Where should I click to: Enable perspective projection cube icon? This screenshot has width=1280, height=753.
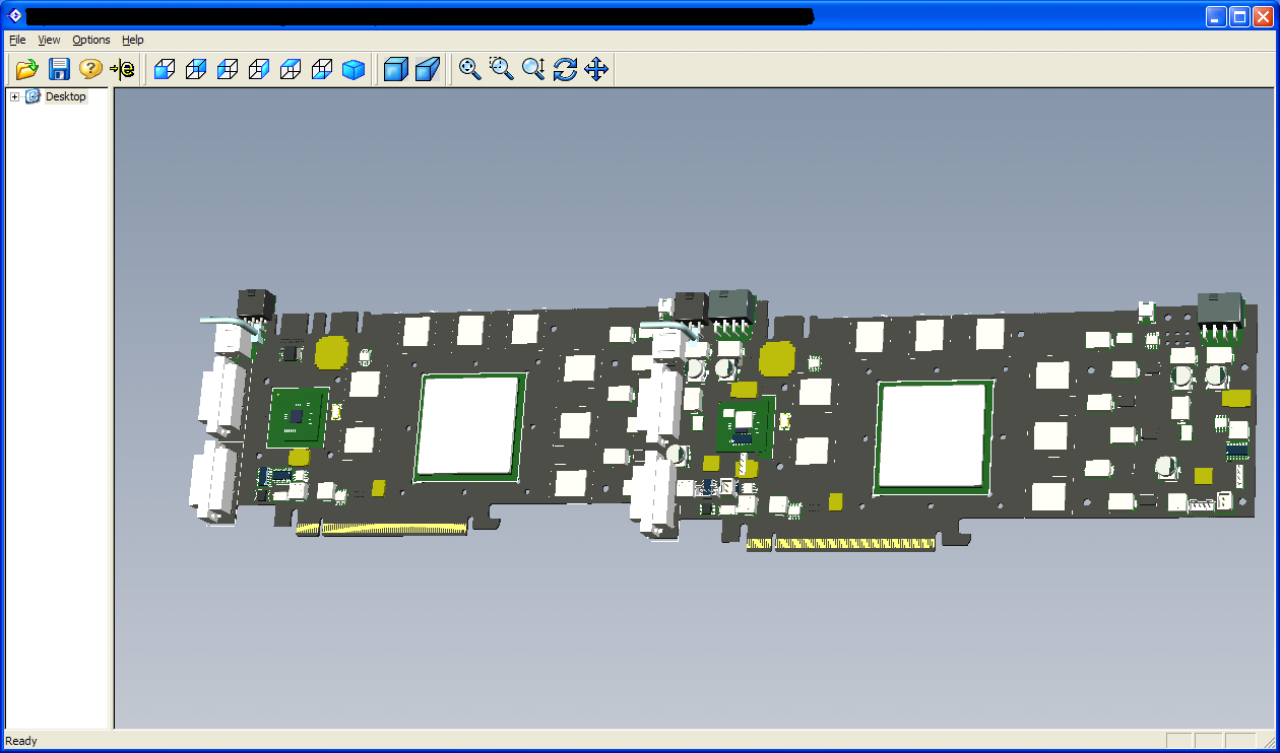point(428,69)
